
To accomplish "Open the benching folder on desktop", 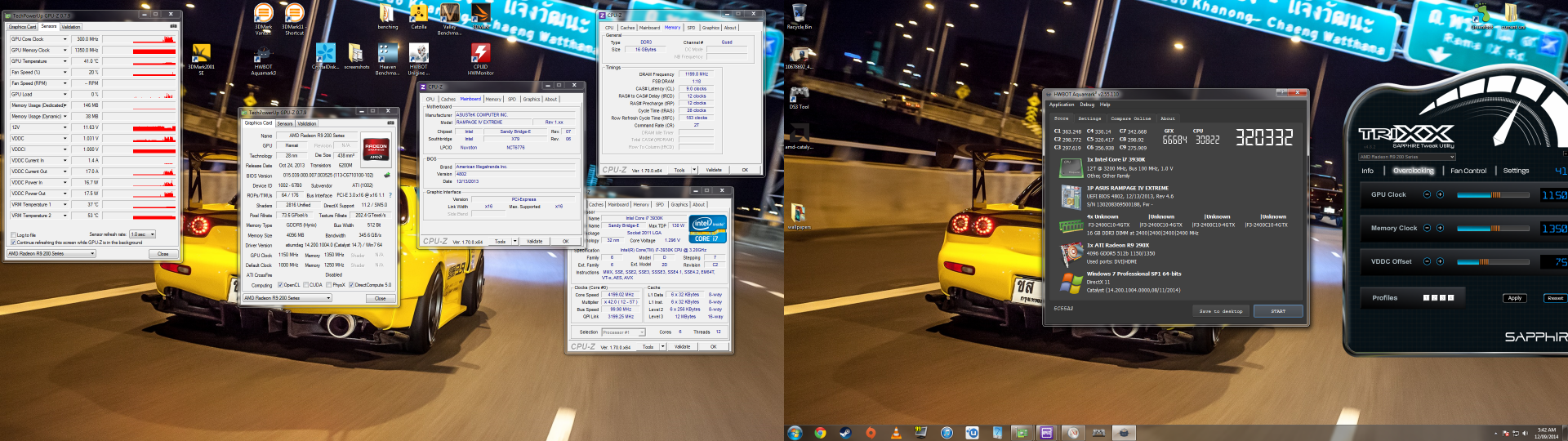I will [387, 17].
